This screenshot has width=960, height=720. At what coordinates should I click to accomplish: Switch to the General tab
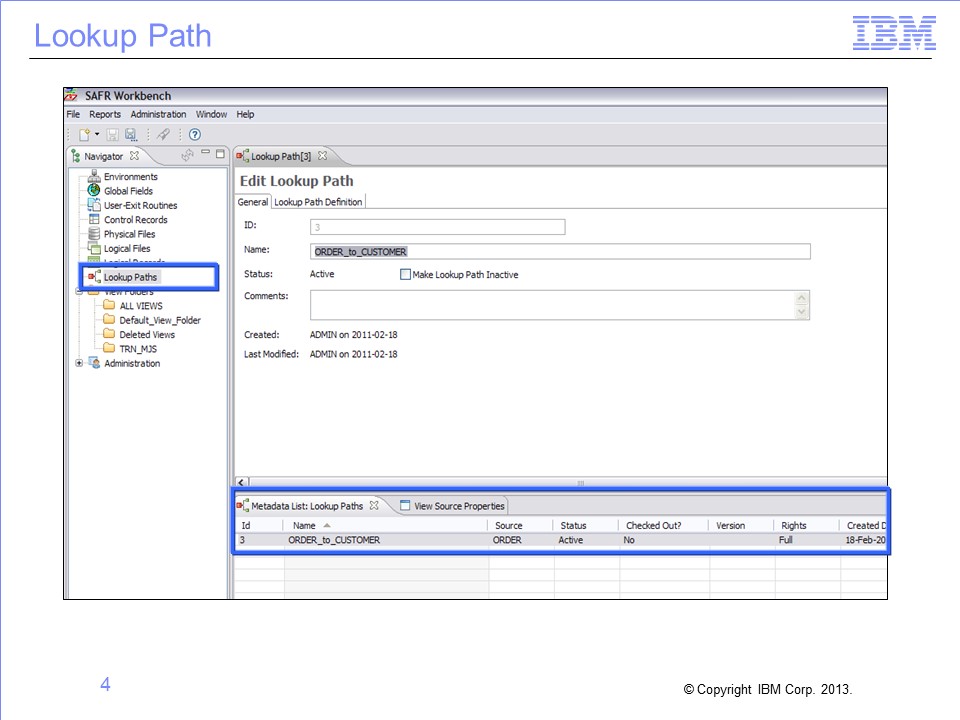252,202
